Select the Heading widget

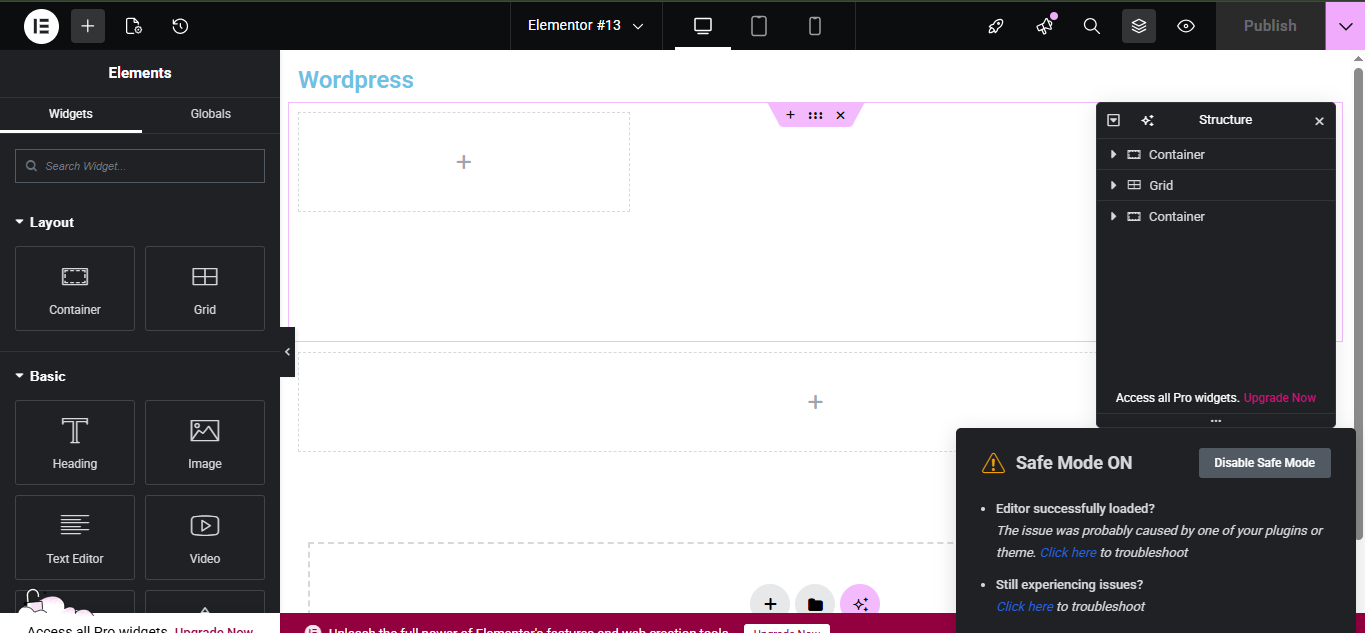[x=75, y=442]
